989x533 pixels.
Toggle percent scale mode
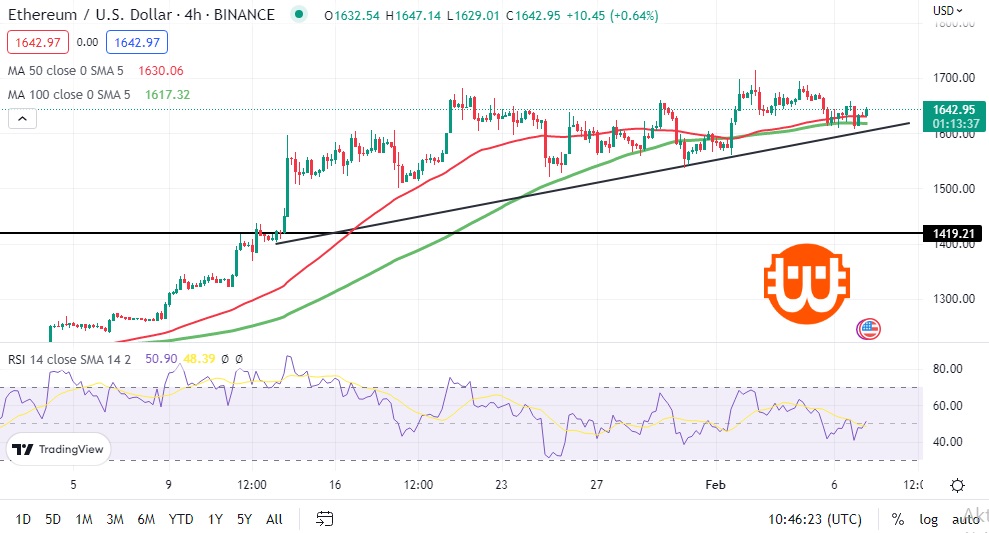coord(898,519)
